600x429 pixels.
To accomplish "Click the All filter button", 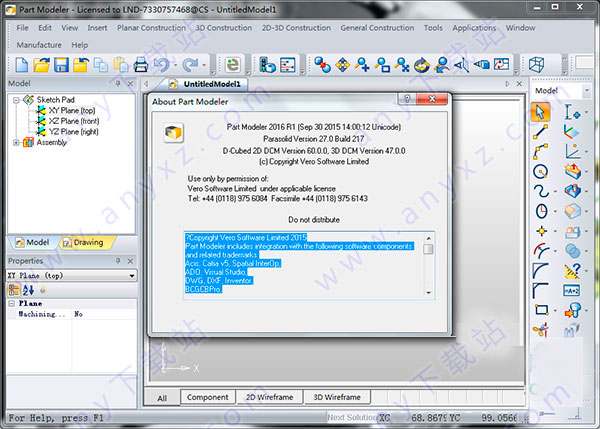I will (x=162, y=398).
